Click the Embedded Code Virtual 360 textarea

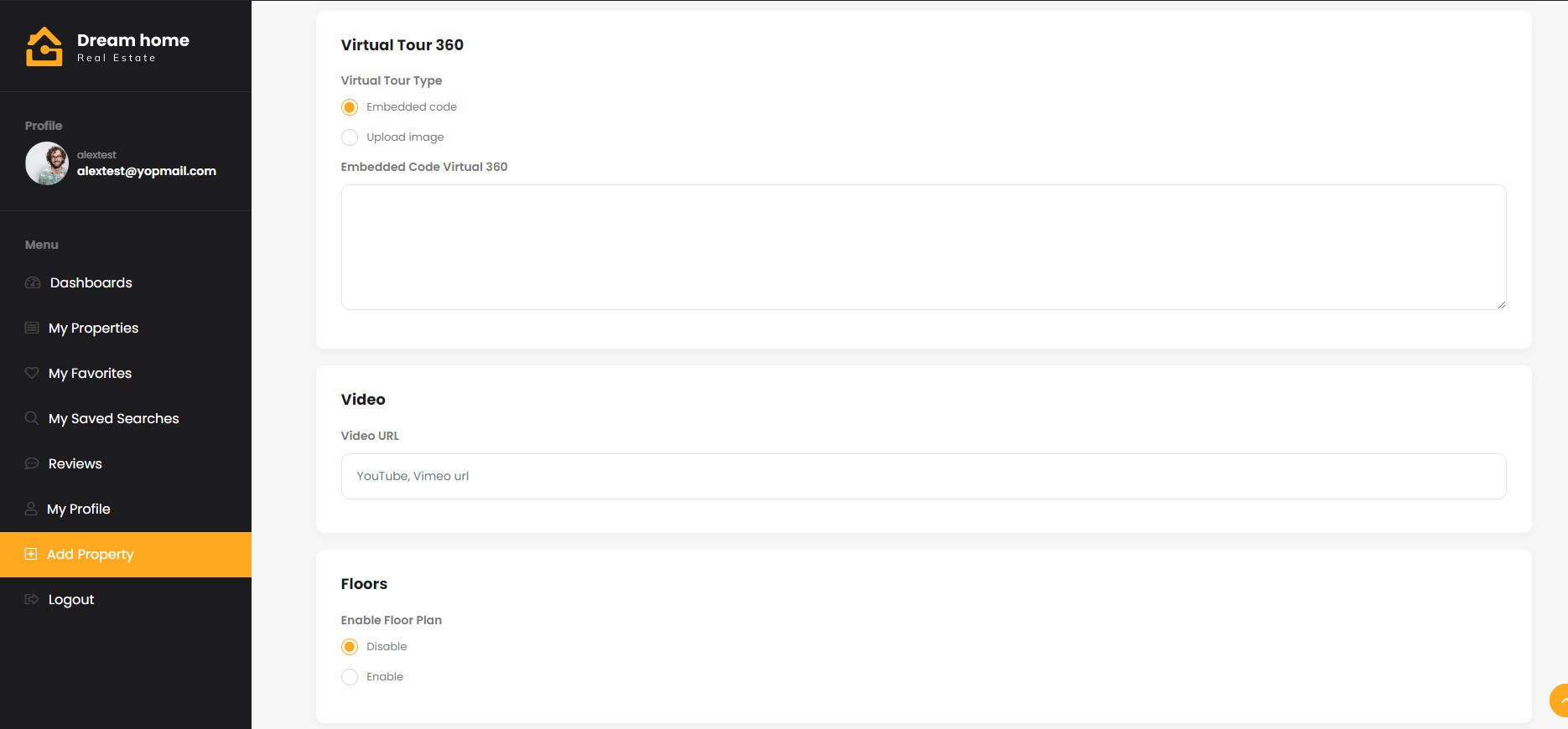tap(923, 247)
